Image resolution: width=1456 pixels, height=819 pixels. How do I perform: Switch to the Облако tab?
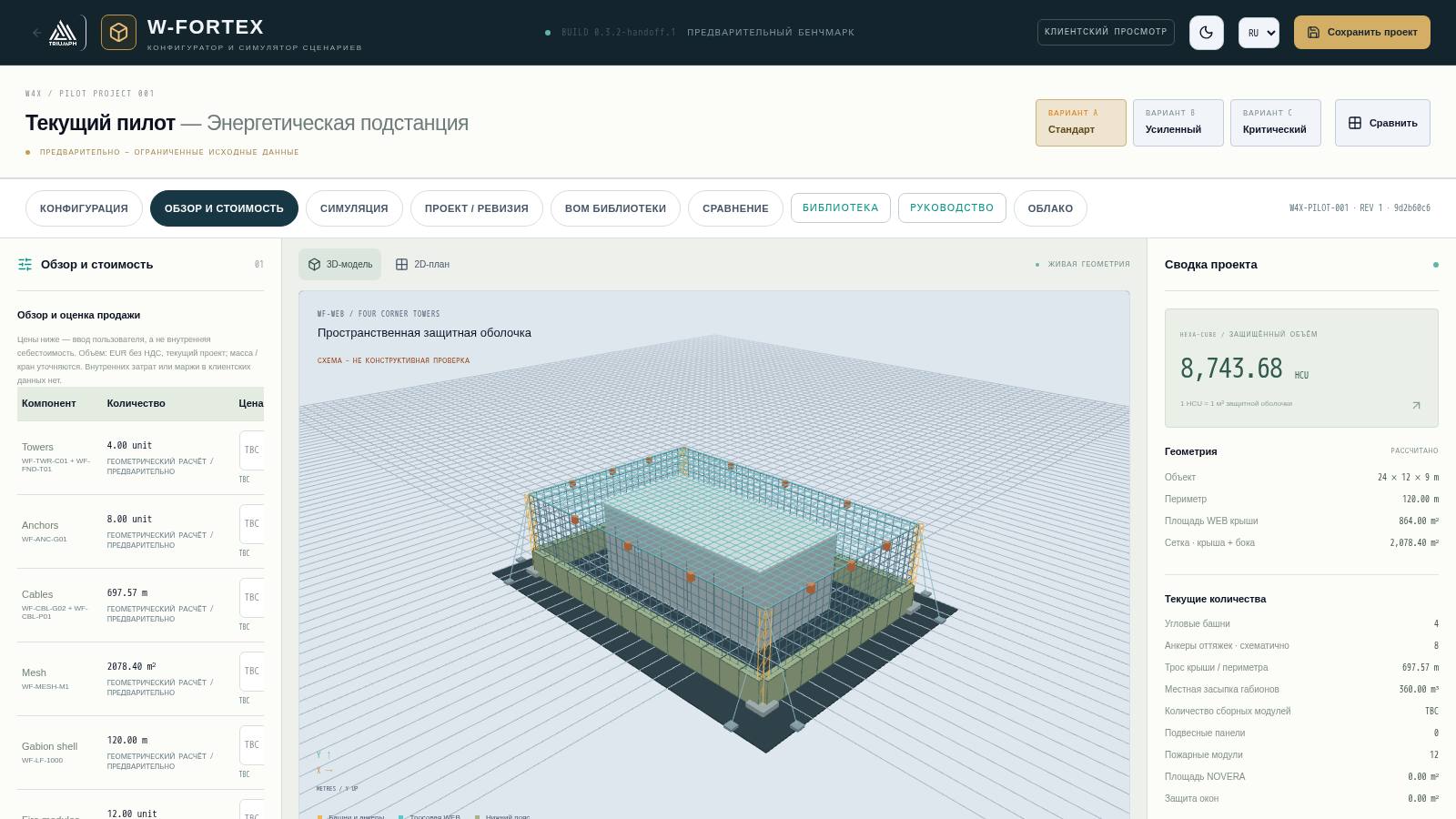1050,208
